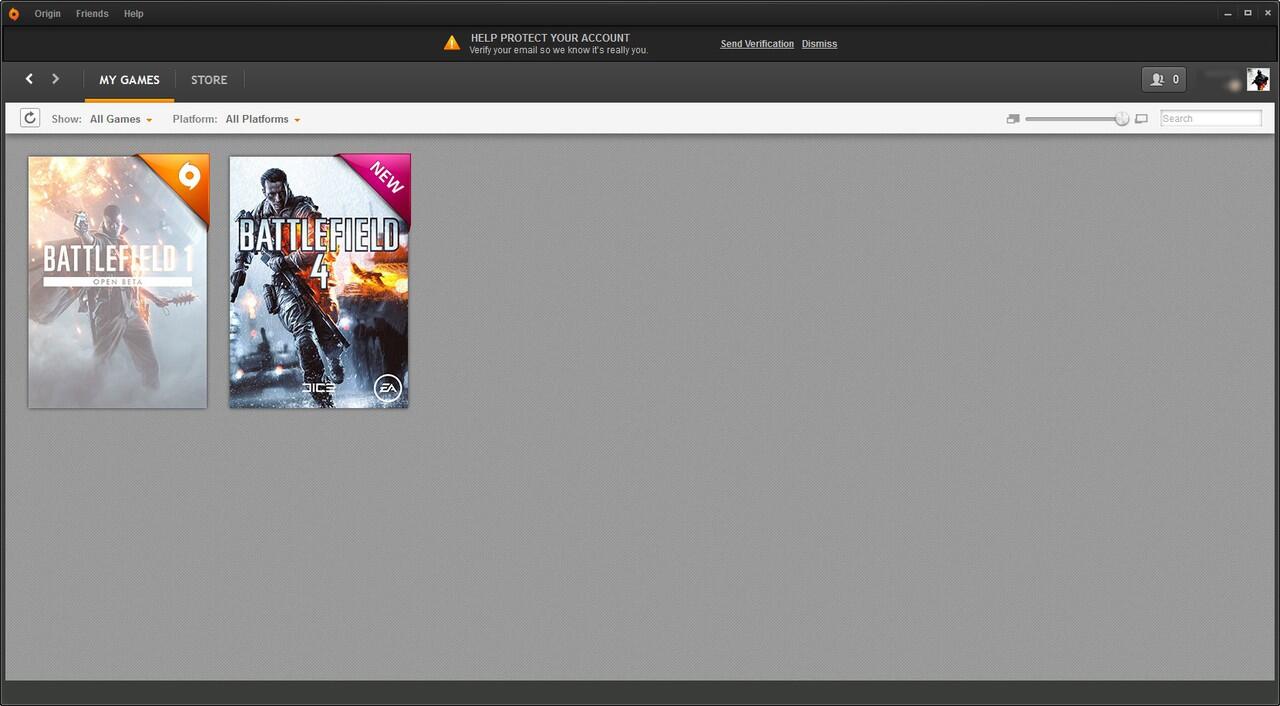
Task: Click into the Search field
Action: pyautogui.click(x=1211, y=119)
